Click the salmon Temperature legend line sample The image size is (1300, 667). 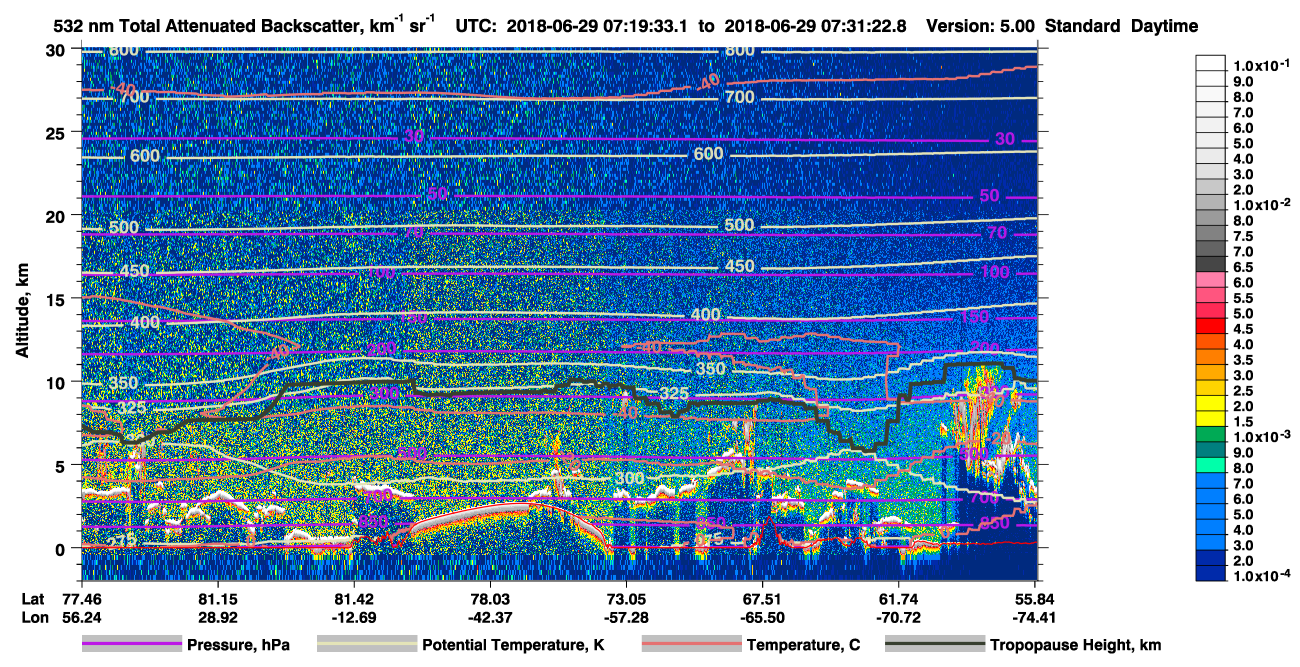click(x=692, y=645)
